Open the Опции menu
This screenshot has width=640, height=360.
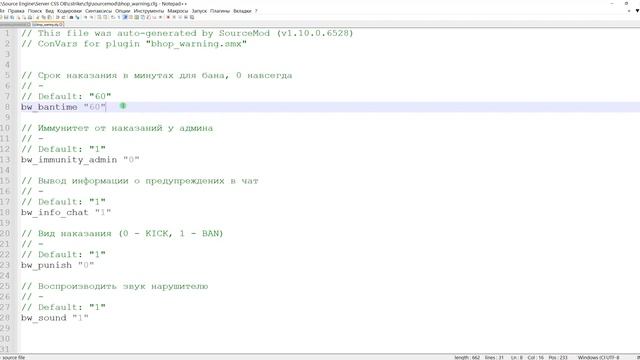(x=122, y=11)
